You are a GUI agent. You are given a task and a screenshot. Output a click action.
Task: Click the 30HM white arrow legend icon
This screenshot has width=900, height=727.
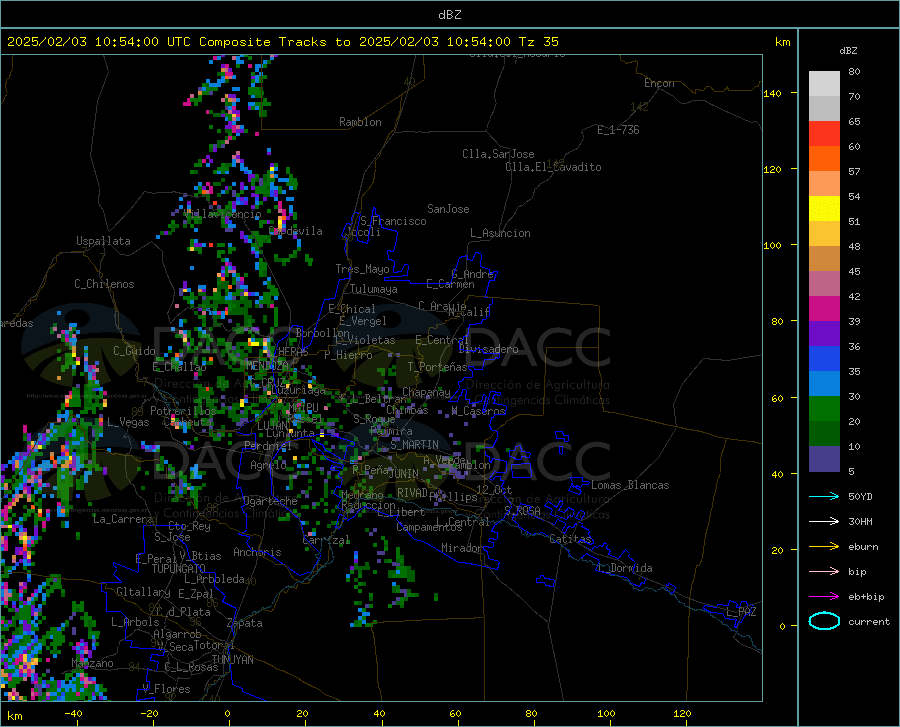point(824,522)
